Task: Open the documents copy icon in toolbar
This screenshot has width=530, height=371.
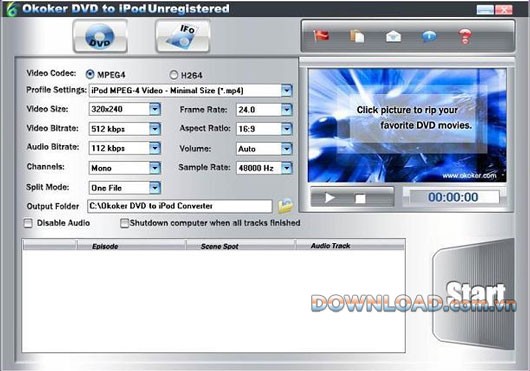Action: click(357, 36)
